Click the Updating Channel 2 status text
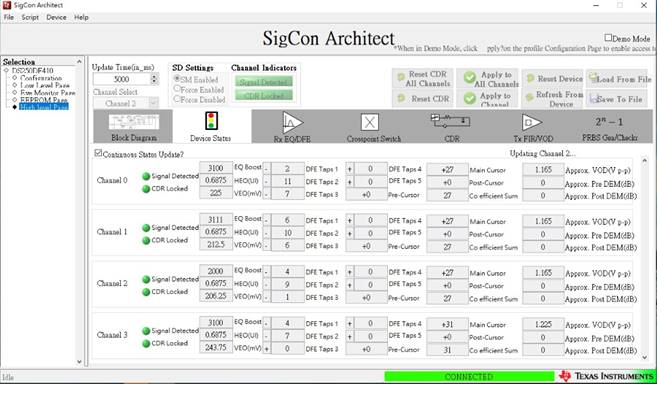This screenshot has height=394, width=668. pos(542,153)
